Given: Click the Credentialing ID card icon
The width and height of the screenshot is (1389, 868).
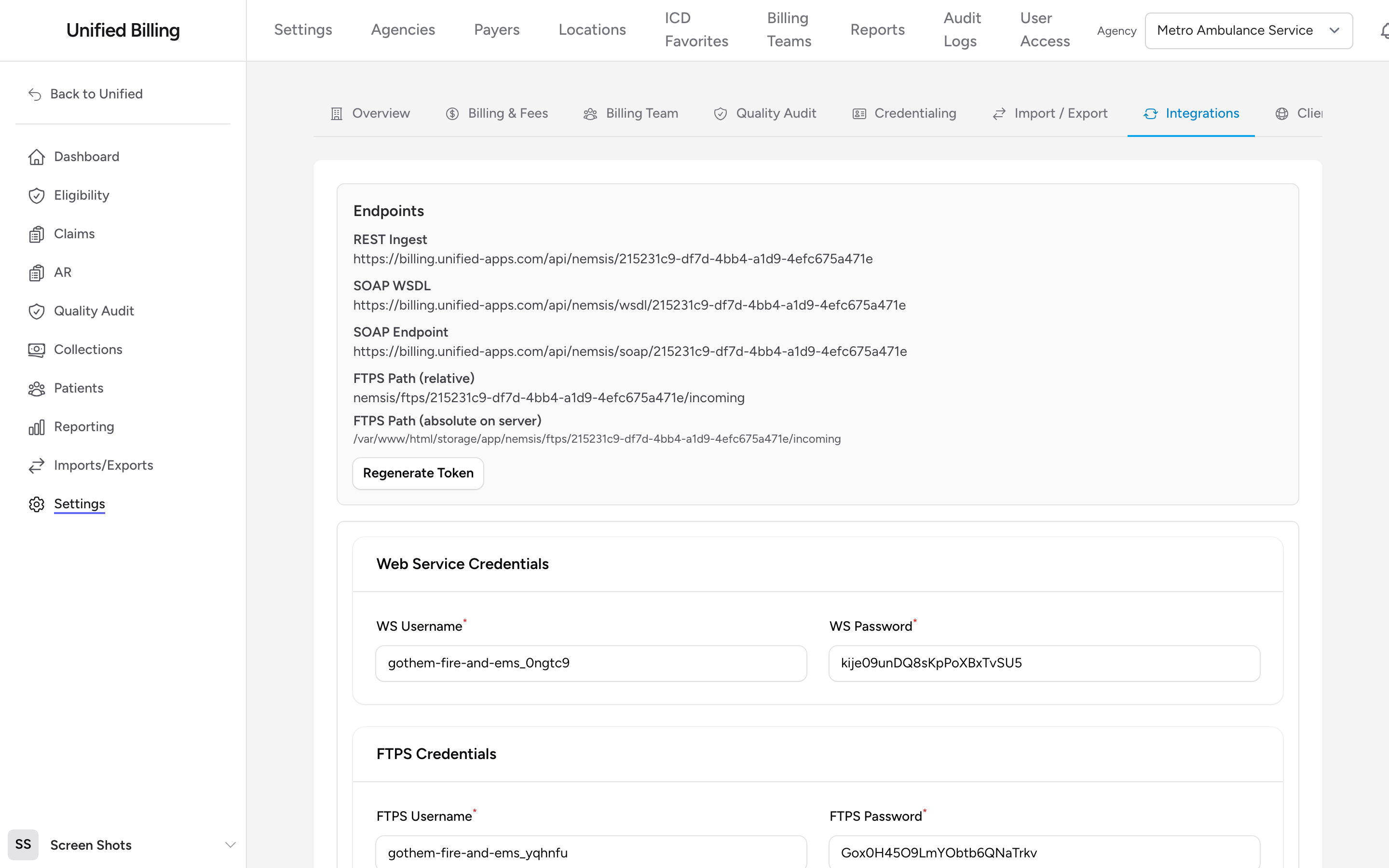Looking at the screenshot, I should pyautogui.click(x=859, y=114).
